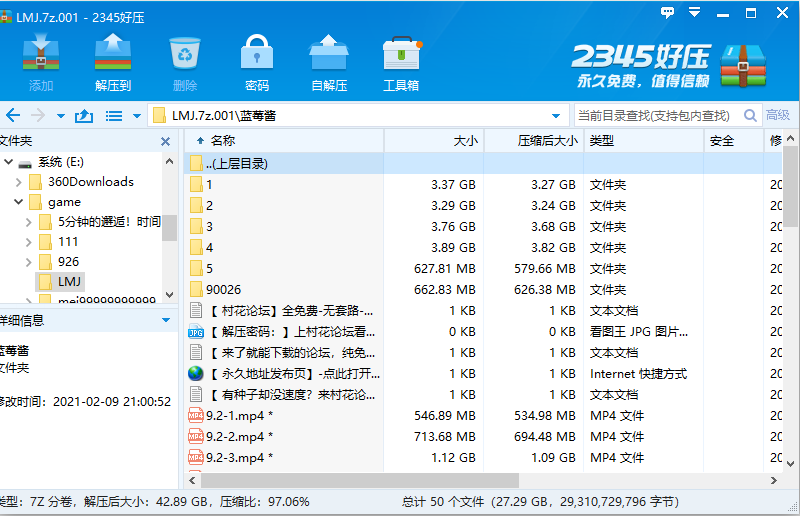Open the 工具箱 (Toolbox) icon
This screenshot has width=800, height=516.
(401, 63)
